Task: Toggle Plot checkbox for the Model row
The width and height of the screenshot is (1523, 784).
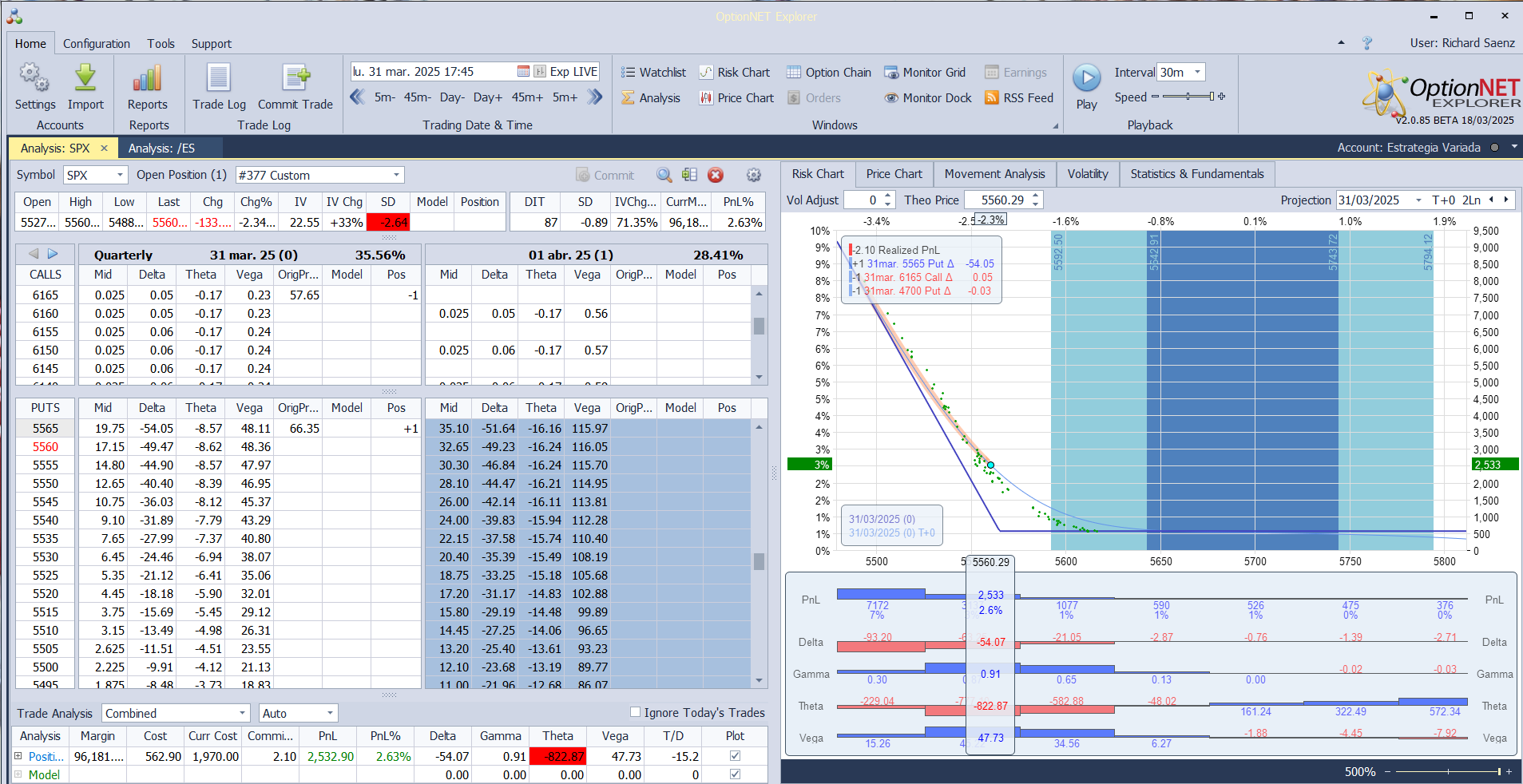Action: [x=735, y=774]
